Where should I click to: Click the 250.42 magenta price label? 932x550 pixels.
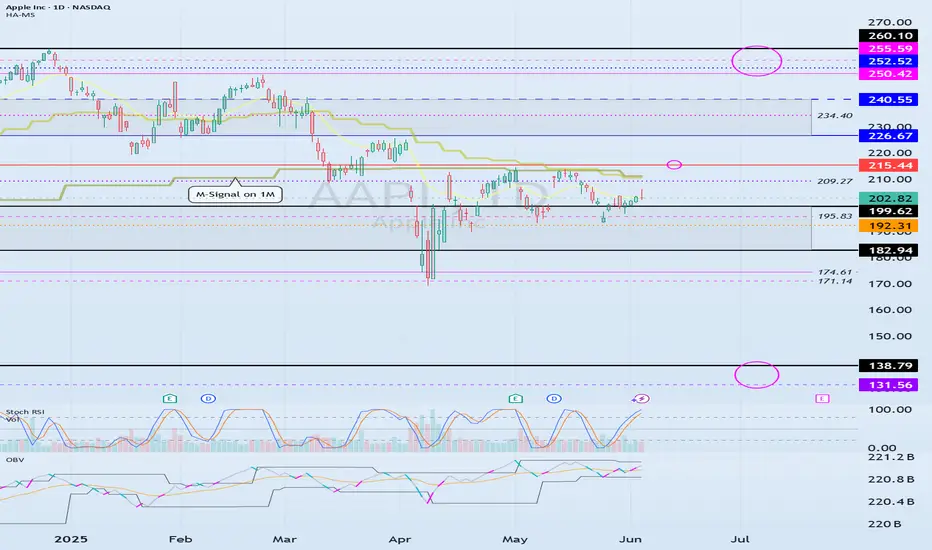tap(888, 74)
